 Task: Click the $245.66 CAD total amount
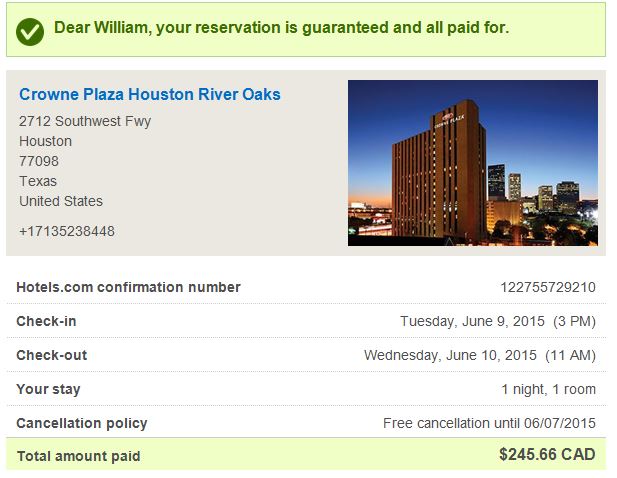pos(547,455)
